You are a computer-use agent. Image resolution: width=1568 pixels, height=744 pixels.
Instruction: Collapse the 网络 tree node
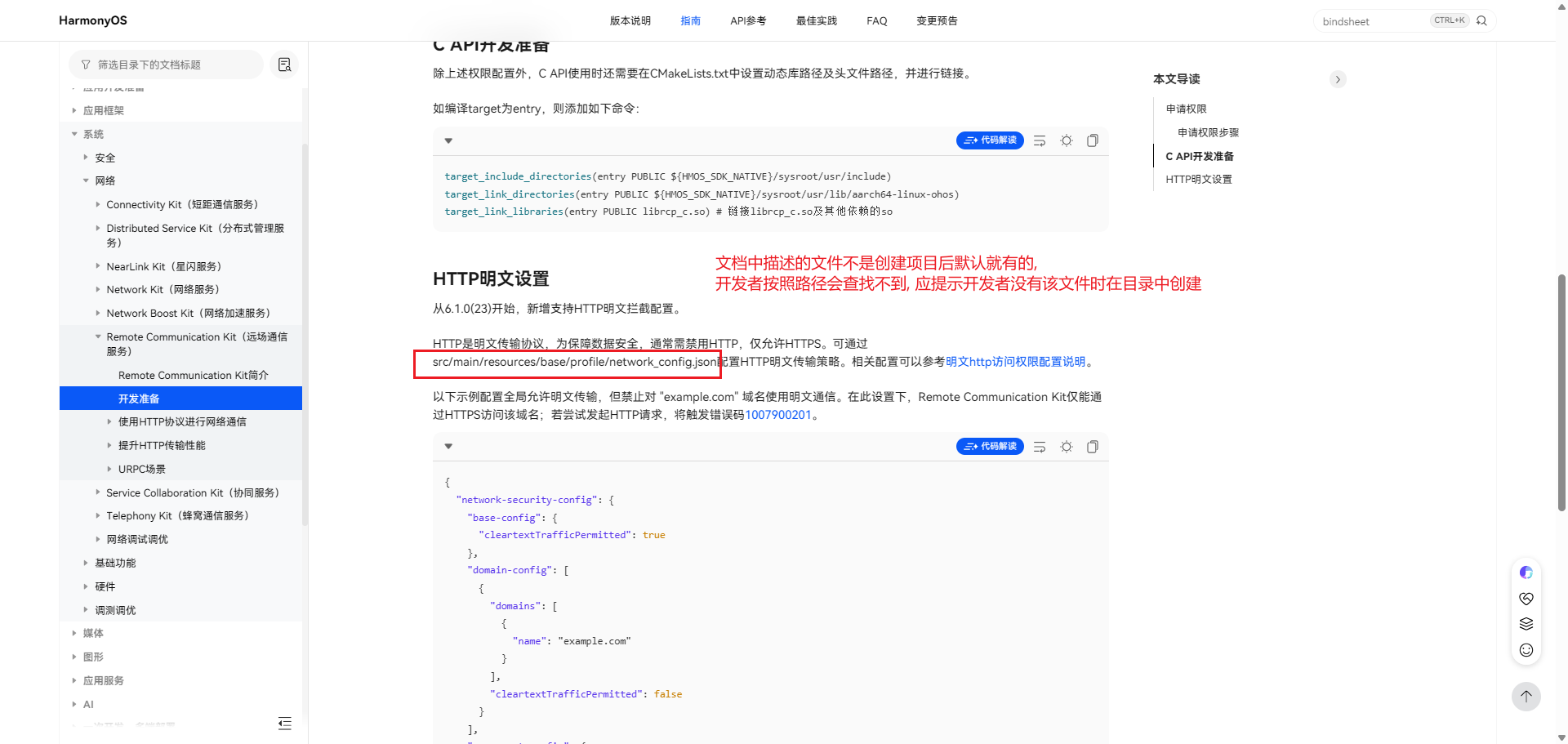(86, 180)
